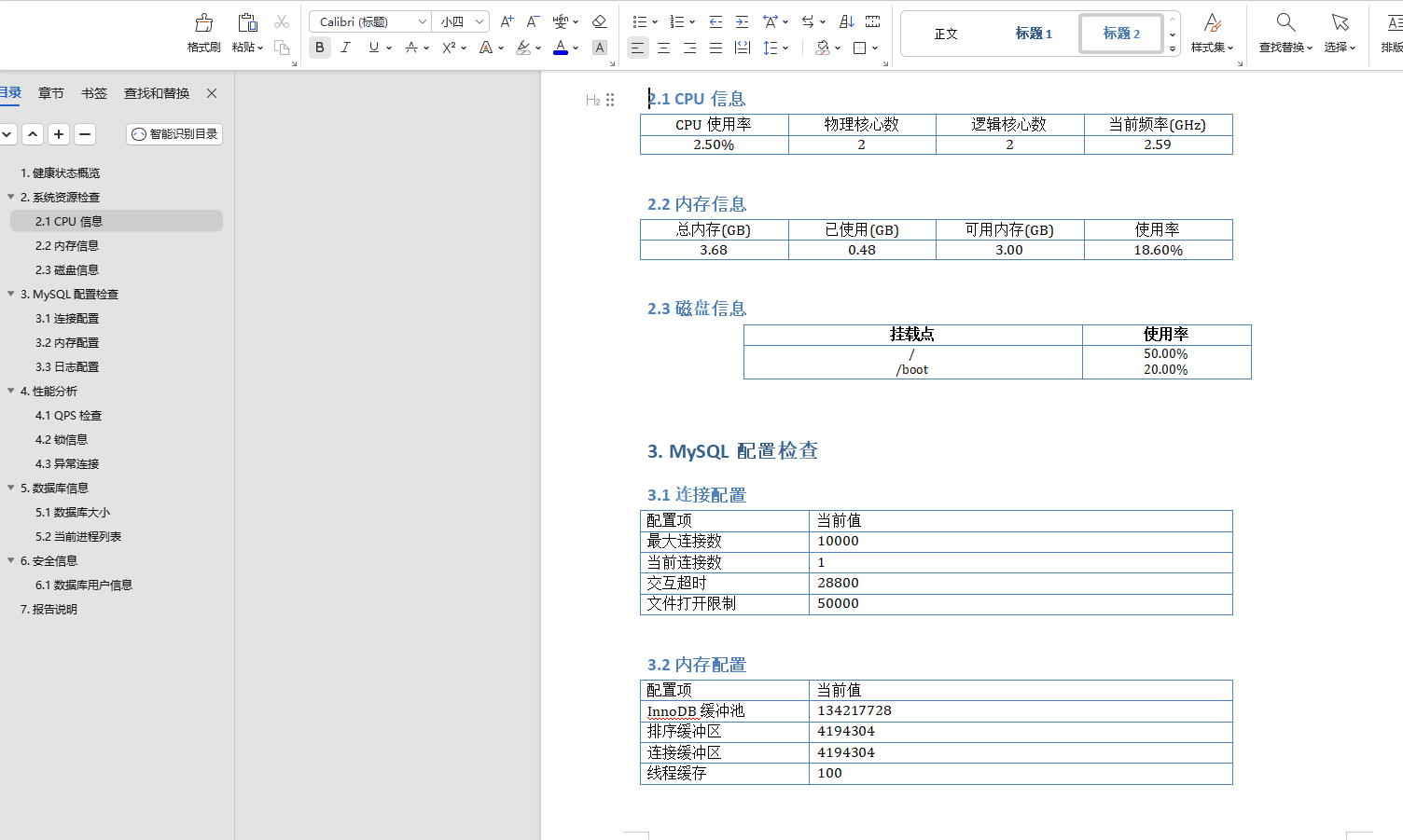Viewport: 1403px width, 840px height.
Task: Click the show/hide marks dashed box icon
Action: 873,21
